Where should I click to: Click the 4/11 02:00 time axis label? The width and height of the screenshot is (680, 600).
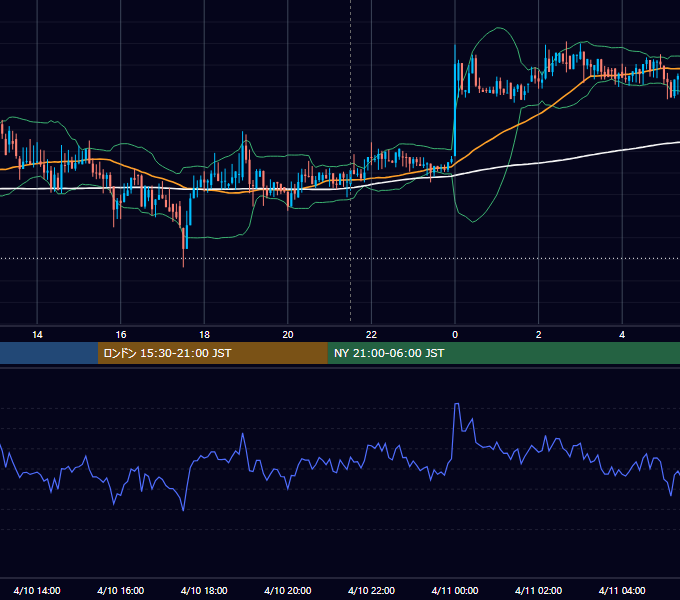pos(538,590)
